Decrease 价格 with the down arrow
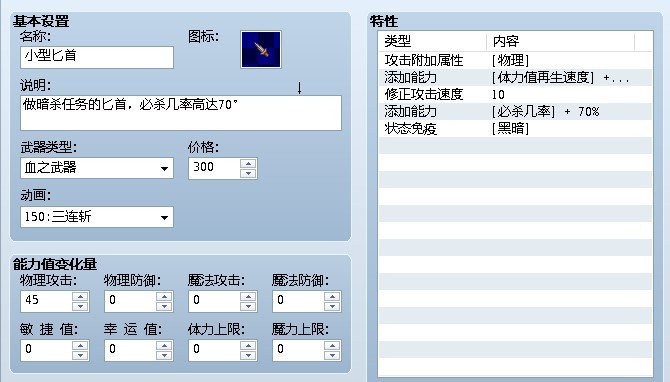This screenshot has width=670, height=382. (248, 173)
